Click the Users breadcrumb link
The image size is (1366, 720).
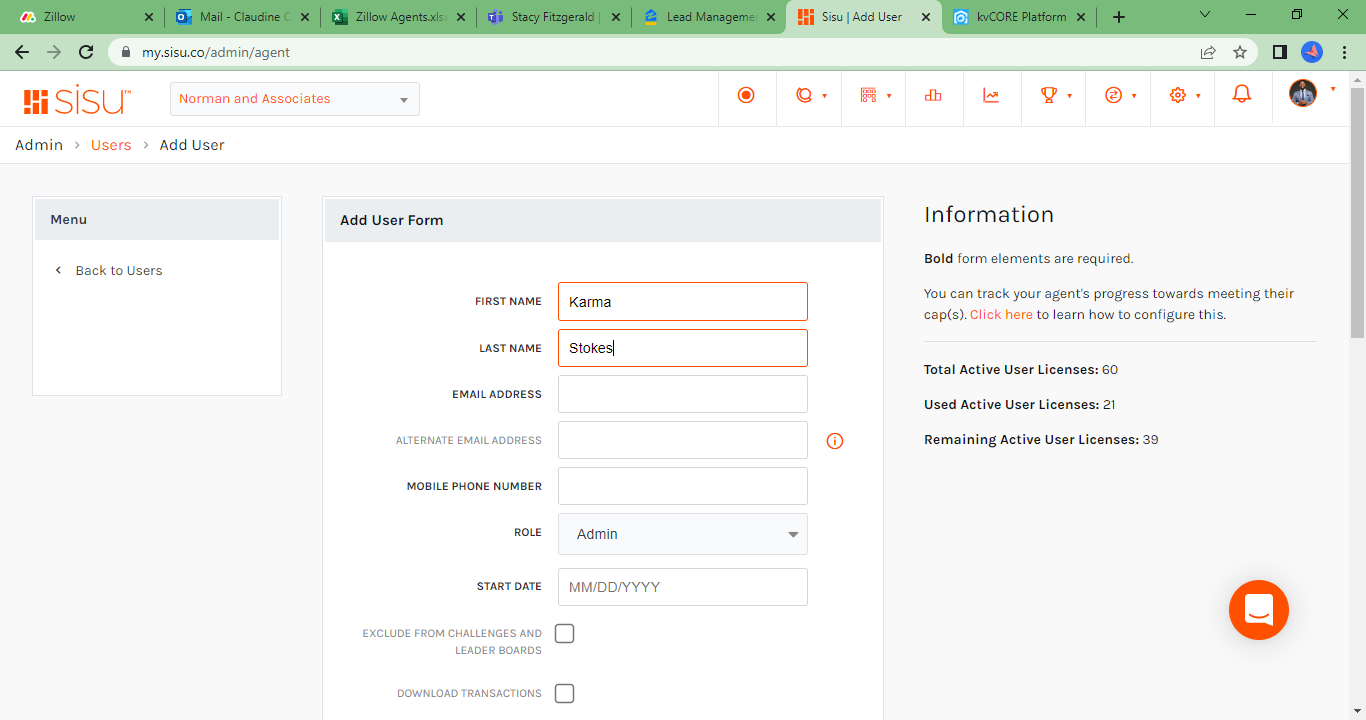click(111, 145)
